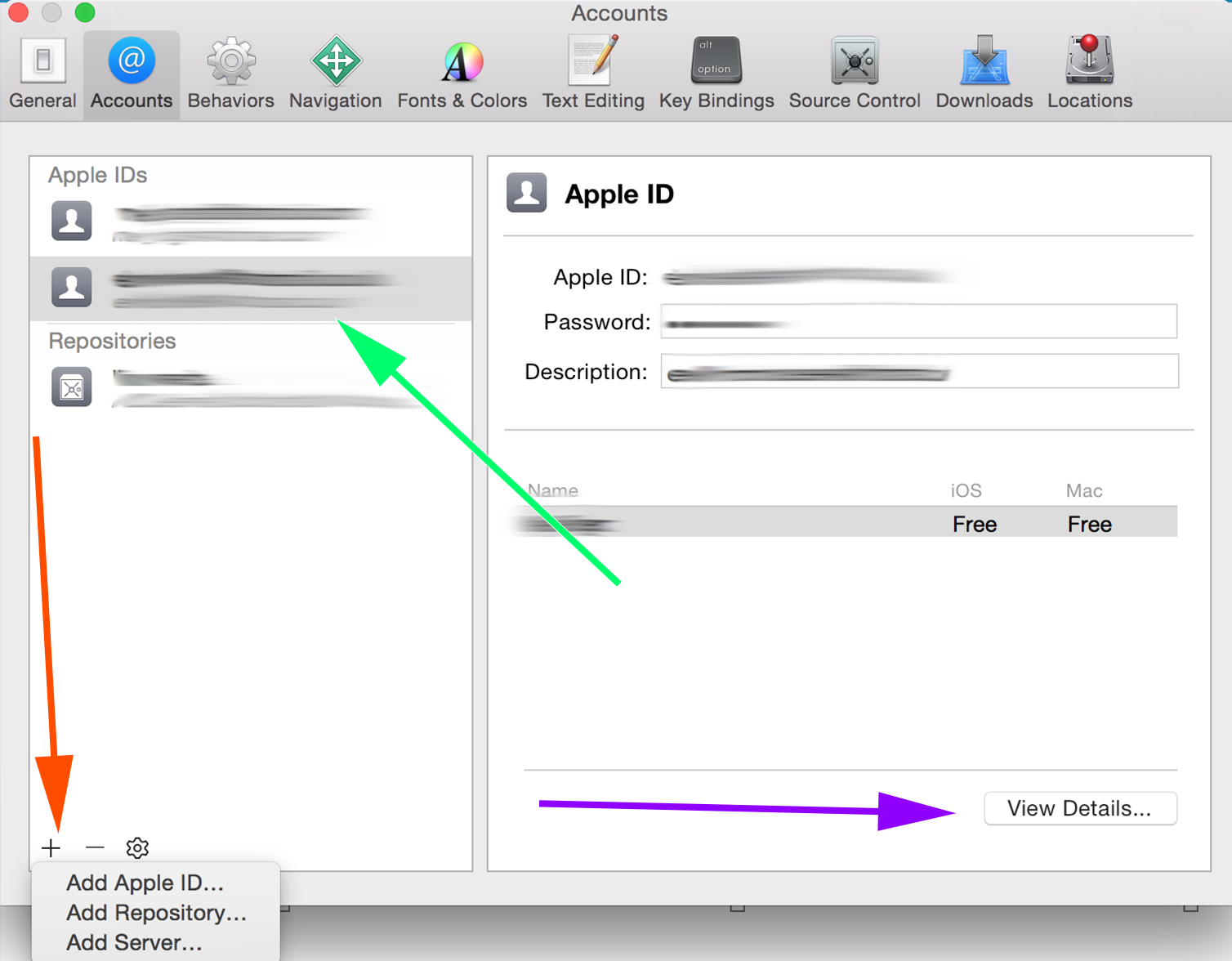Open Fonts & Colors preferences
This screenshot has width=1232, height=961.
[x=462, y=74]
